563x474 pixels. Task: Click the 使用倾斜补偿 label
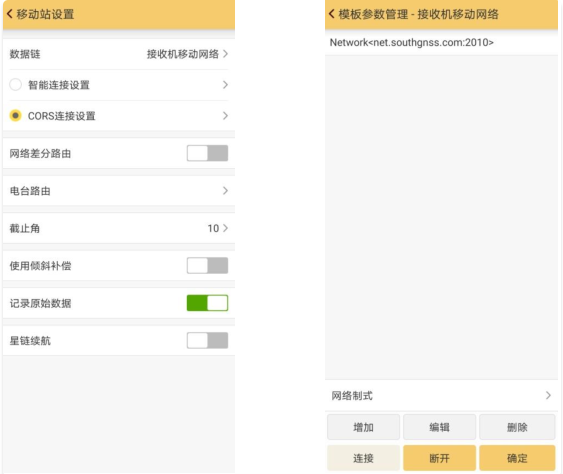click(x=40, y=266)
